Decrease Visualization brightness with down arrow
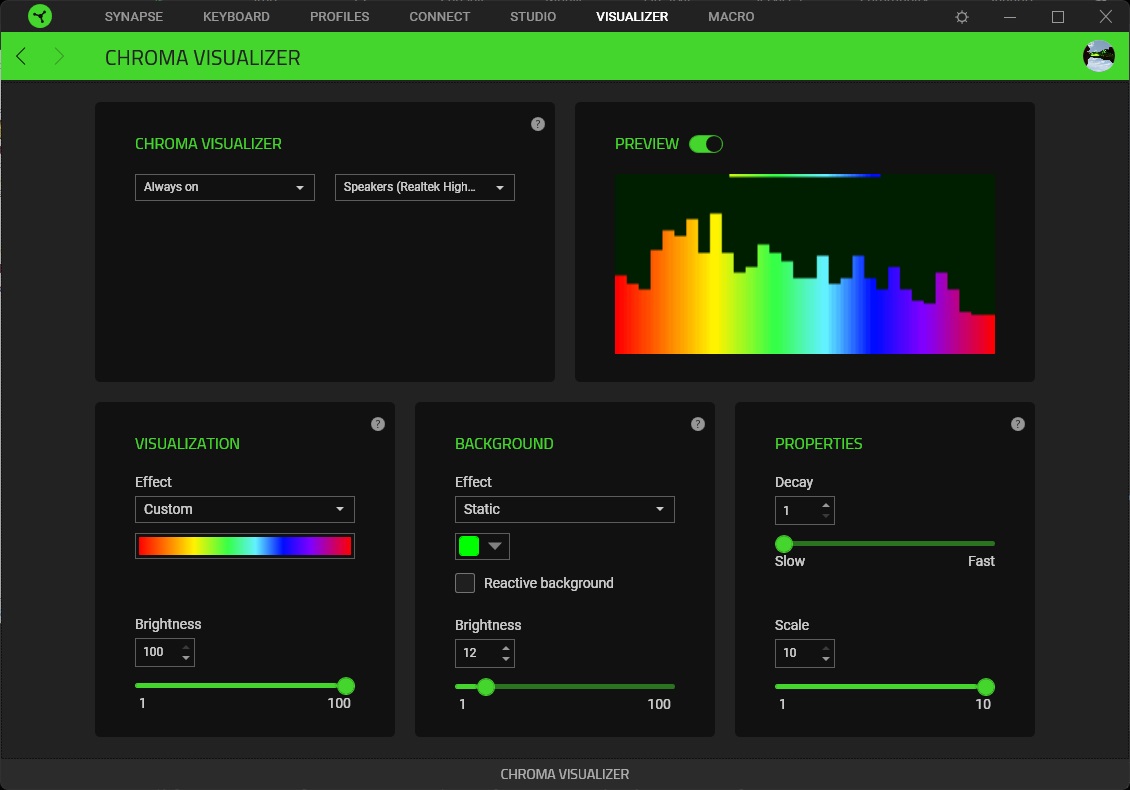 coord(186,658)
